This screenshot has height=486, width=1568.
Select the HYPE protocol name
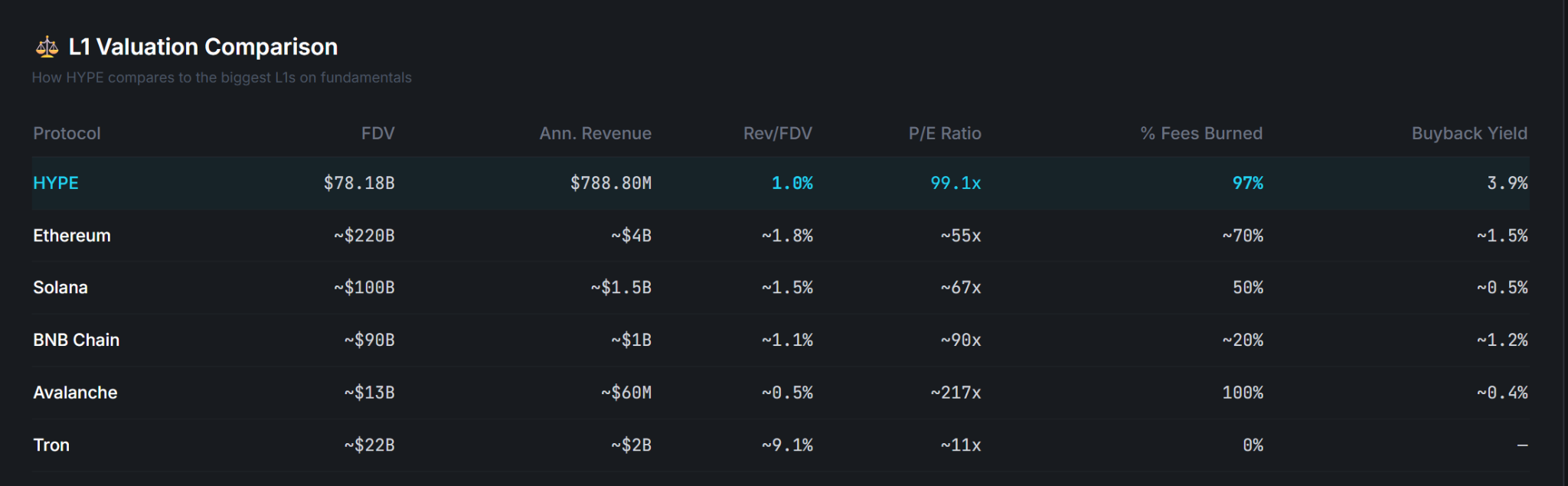pyautogui.click(x=56, y=183)
